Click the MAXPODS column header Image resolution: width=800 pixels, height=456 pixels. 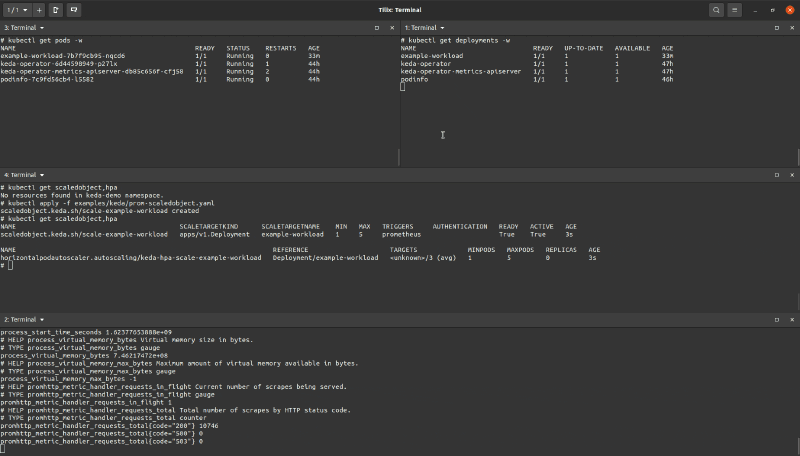[x=520, y=250]
